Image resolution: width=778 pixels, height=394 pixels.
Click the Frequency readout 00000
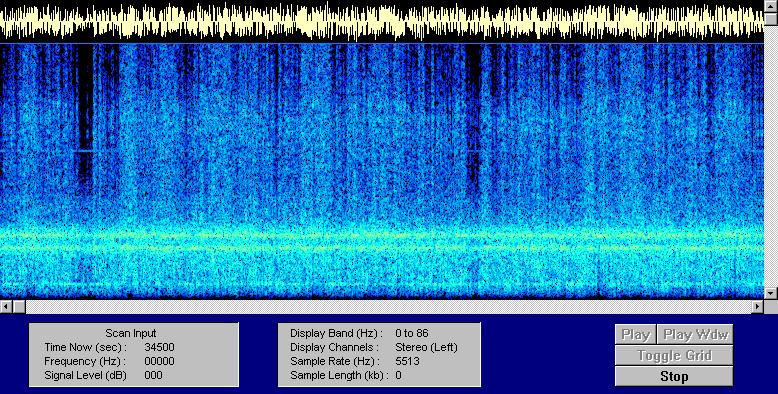point(159,361)
